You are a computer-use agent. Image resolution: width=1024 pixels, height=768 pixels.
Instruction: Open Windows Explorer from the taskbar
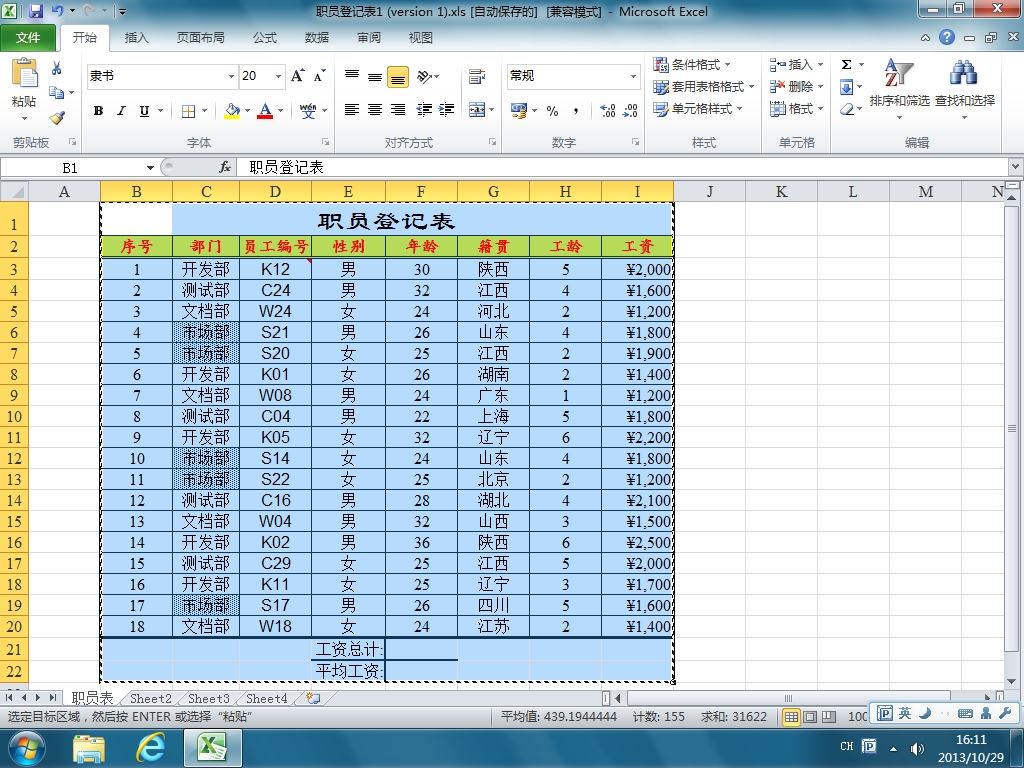pos(89,748)
